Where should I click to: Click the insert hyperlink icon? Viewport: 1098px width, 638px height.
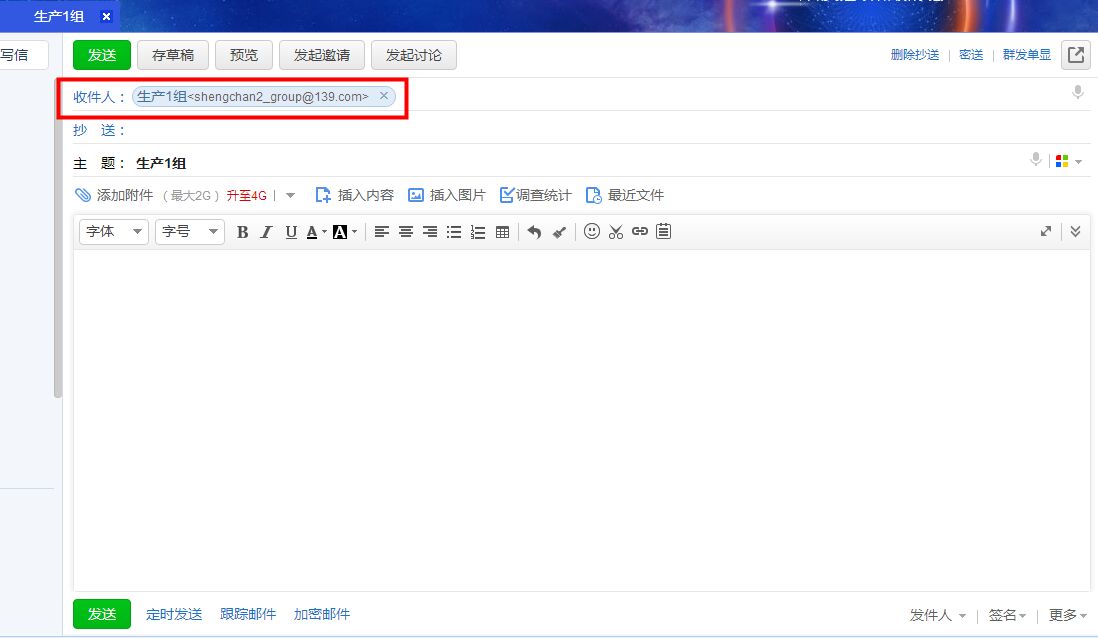click(640, 232)
